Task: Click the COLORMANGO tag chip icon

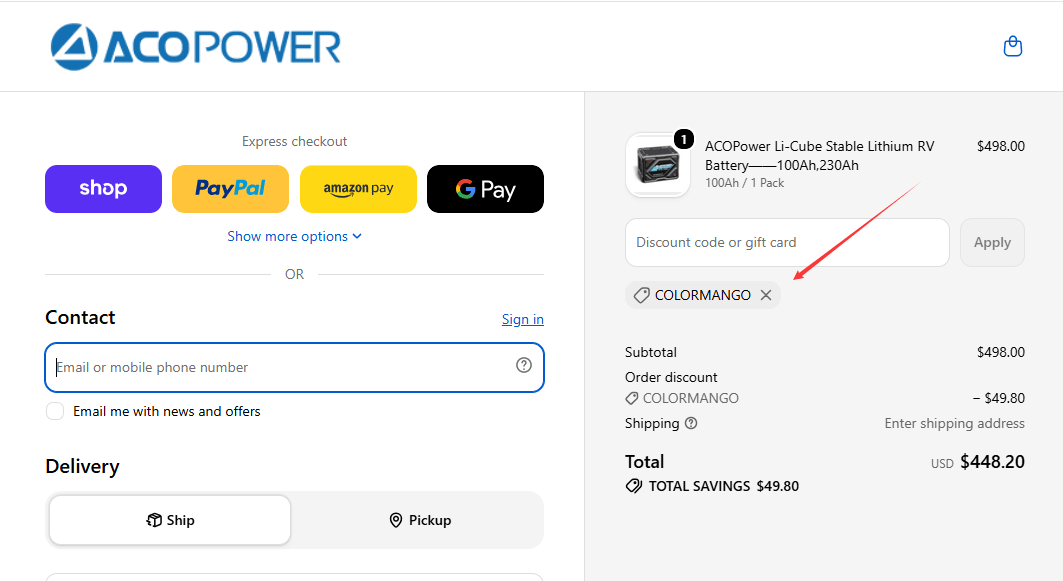Action: tap(641, 295)
